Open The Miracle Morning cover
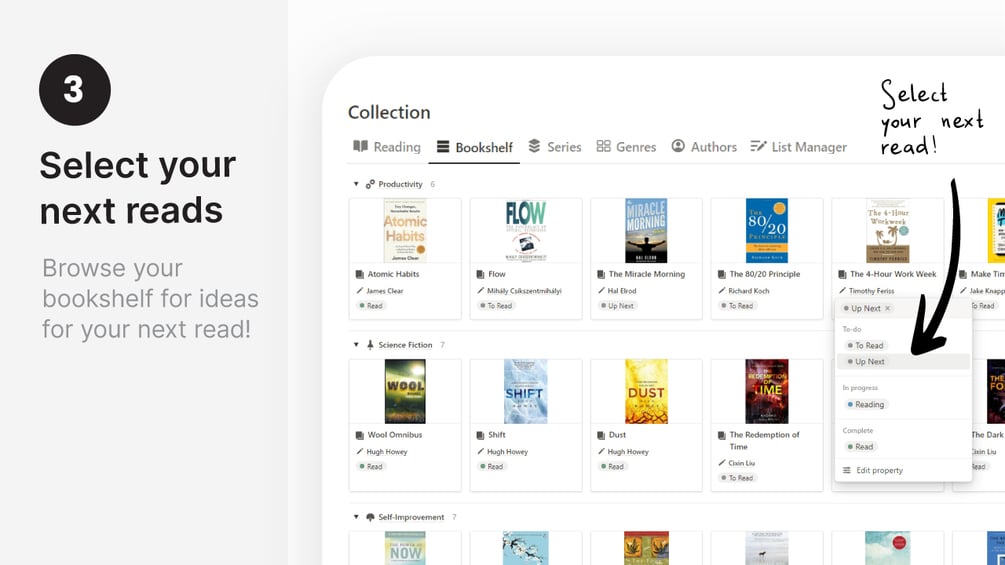This screenshot has height=565, width=1005. click(646, 231)
